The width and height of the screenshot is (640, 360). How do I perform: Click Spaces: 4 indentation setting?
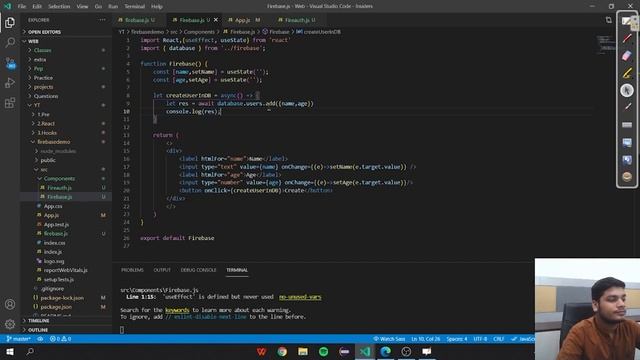click(x=457, y=339)
